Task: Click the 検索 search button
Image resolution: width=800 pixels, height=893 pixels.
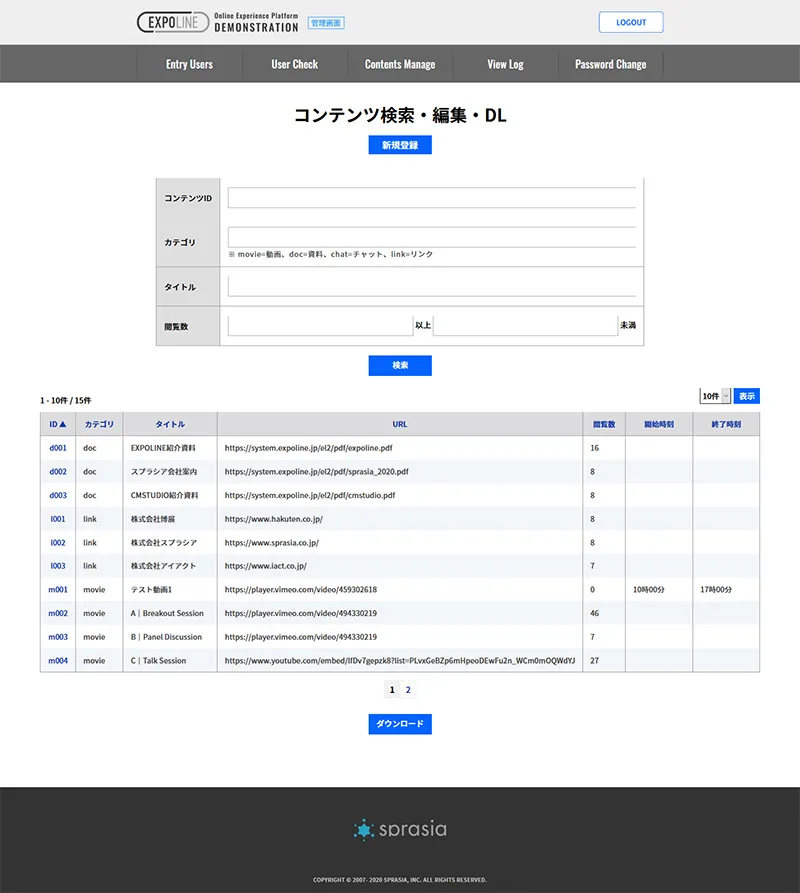Action: (400, 366)
